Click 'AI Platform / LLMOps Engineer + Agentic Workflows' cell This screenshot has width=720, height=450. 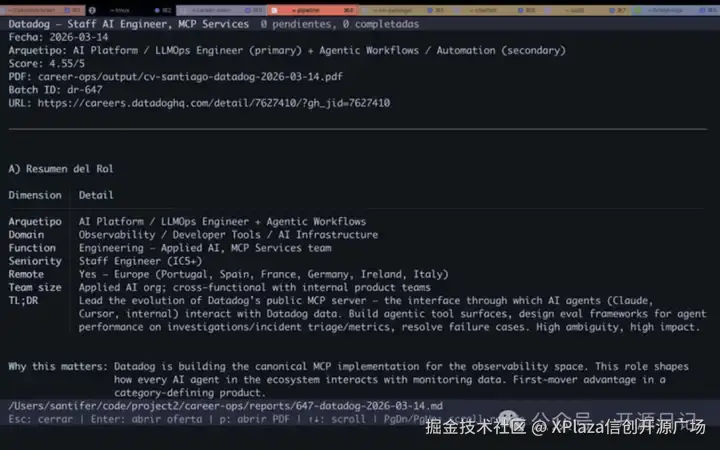[x=222, y=222]
